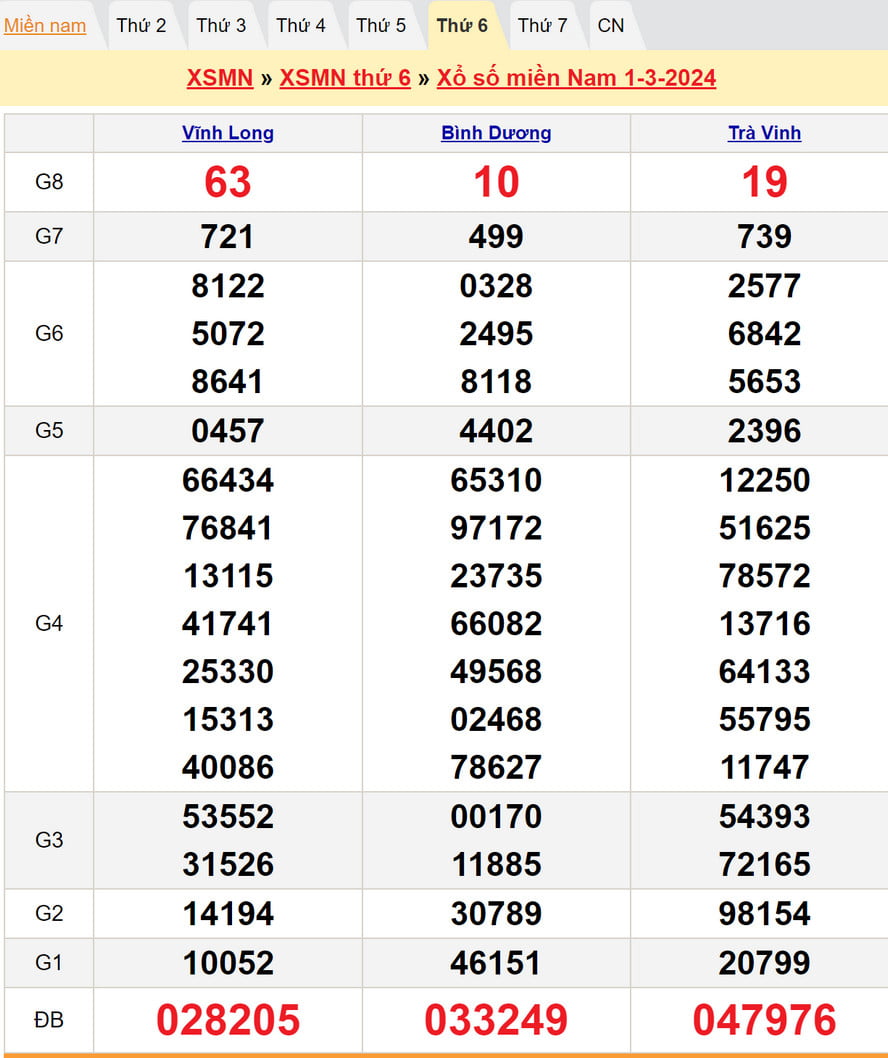The width and height of the screenshot is (888, 1058).
Task: Open the Vĩnh Long province link
Action: [228, 133]
